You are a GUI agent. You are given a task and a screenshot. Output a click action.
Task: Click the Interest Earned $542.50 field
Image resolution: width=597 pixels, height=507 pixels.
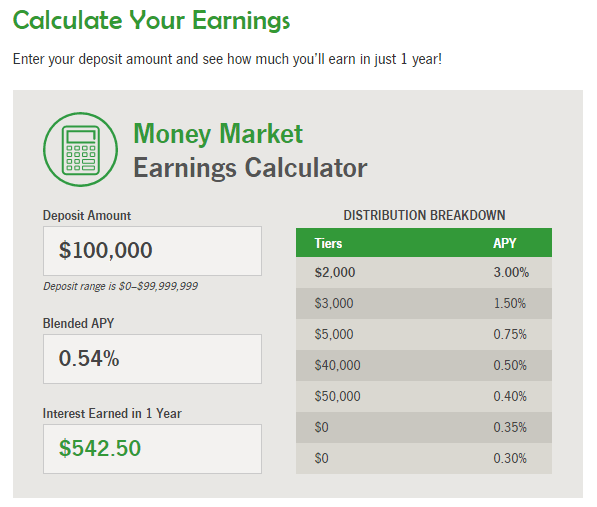click(152, 449)
